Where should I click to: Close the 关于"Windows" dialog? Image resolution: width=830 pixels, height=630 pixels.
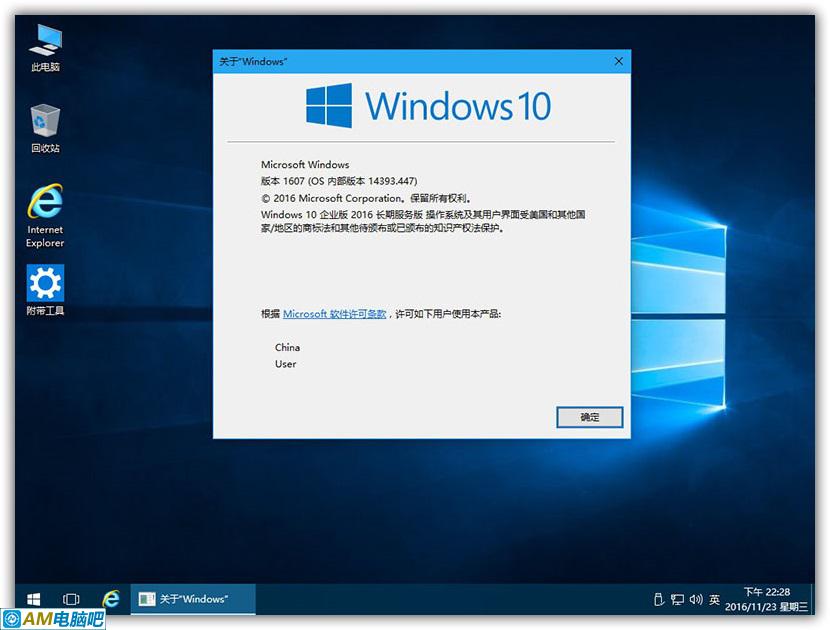tap(618, 61)
